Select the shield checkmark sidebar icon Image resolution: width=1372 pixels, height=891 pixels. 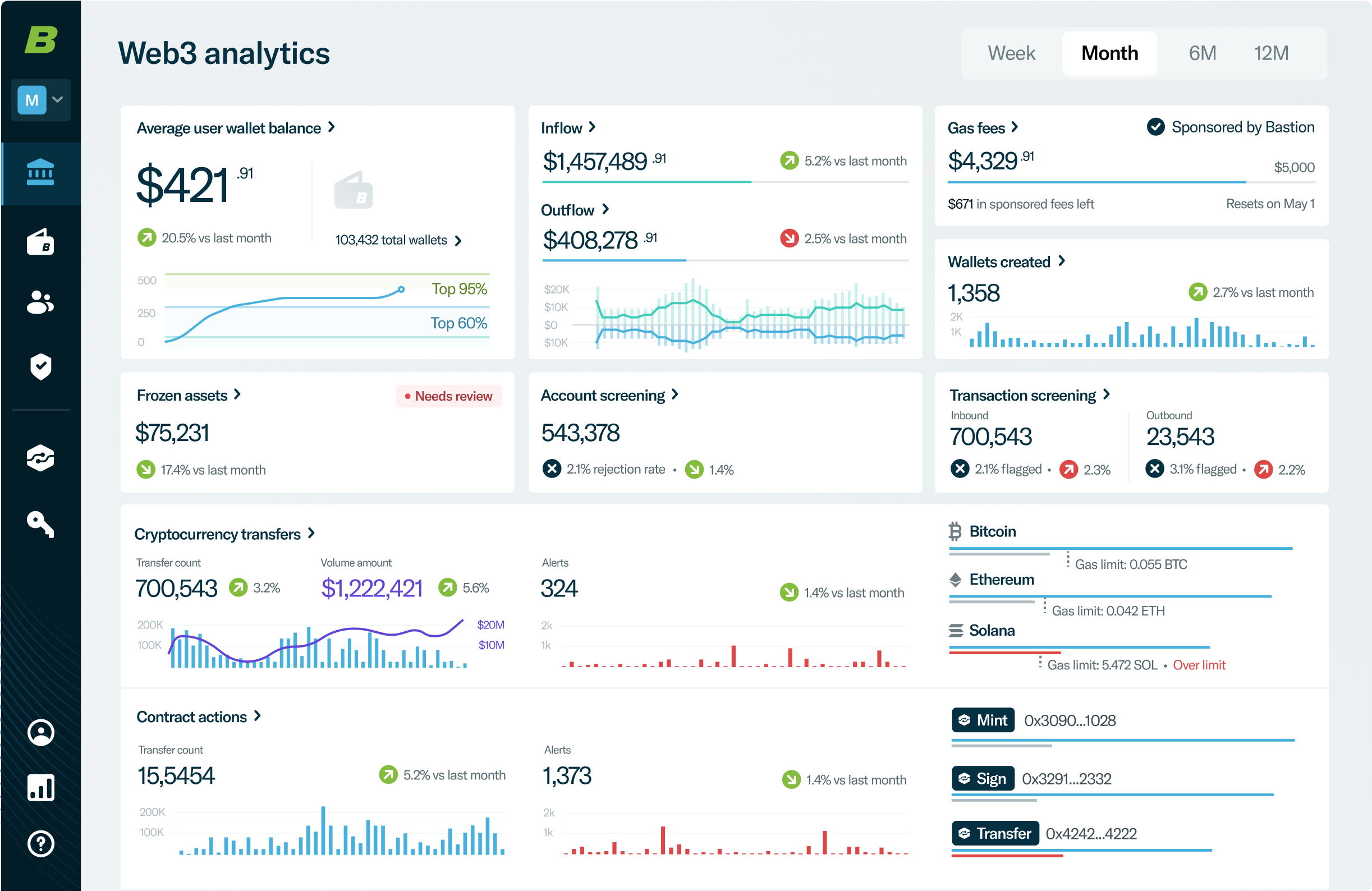tap(40, 366)
